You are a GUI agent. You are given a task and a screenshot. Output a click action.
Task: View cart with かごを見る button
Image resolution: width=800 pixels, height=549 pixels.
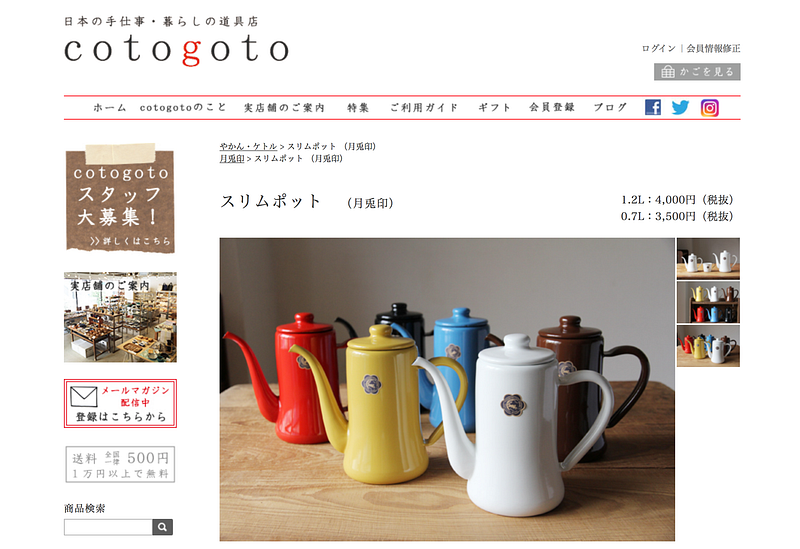pyautogui.click(x=697, y=72)
